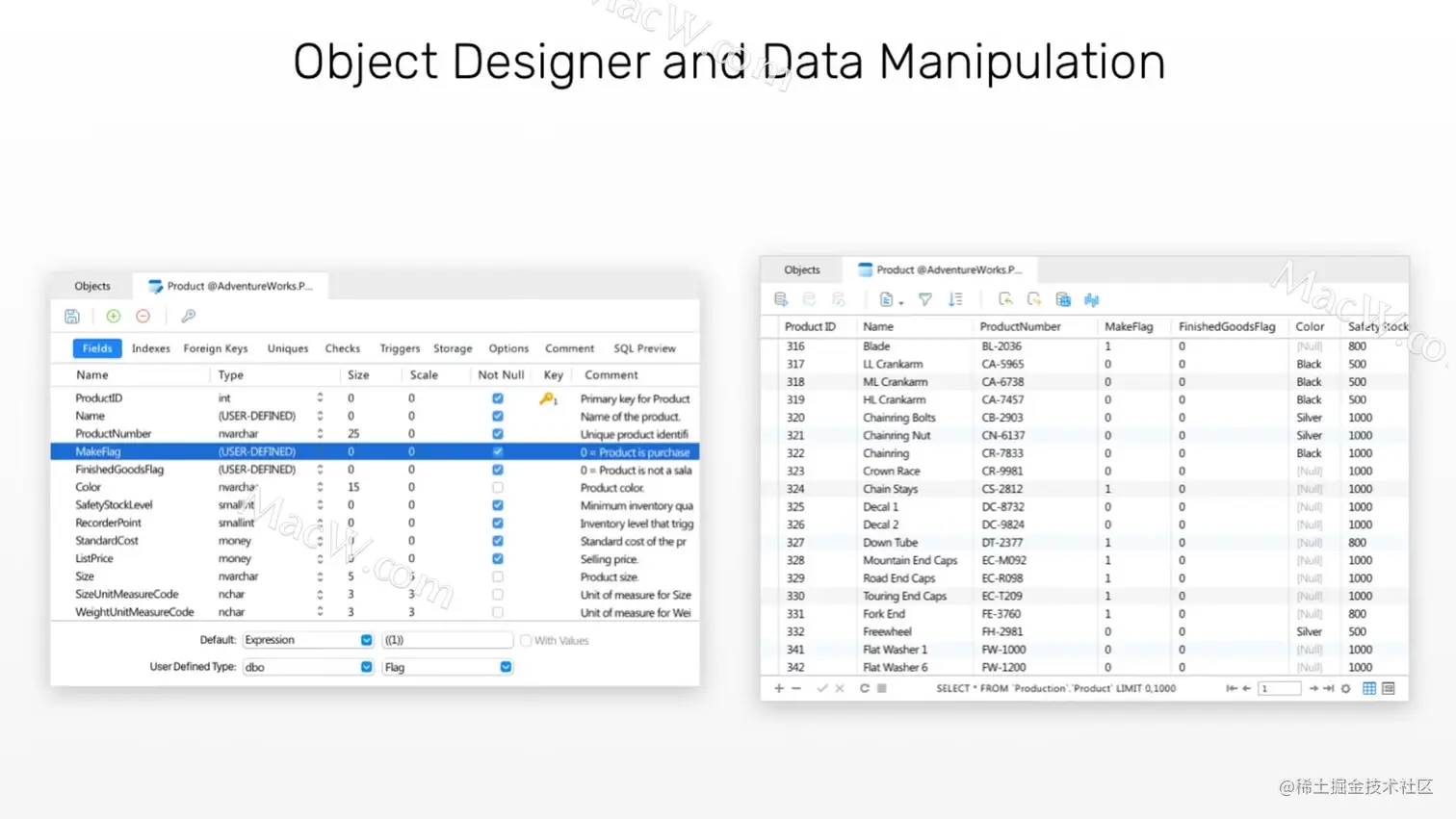
Task: Click the Sort icon in data viewer toolbar
Action: (x=955, y=299)
